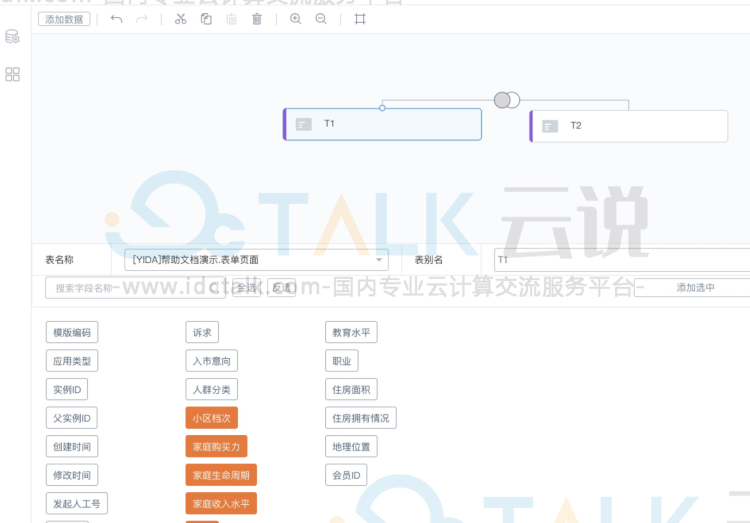Deselect the 家庭生命周期 field
Image resolution: width=750 pixels, height=523 pixels.
click(x=221, y=475)
